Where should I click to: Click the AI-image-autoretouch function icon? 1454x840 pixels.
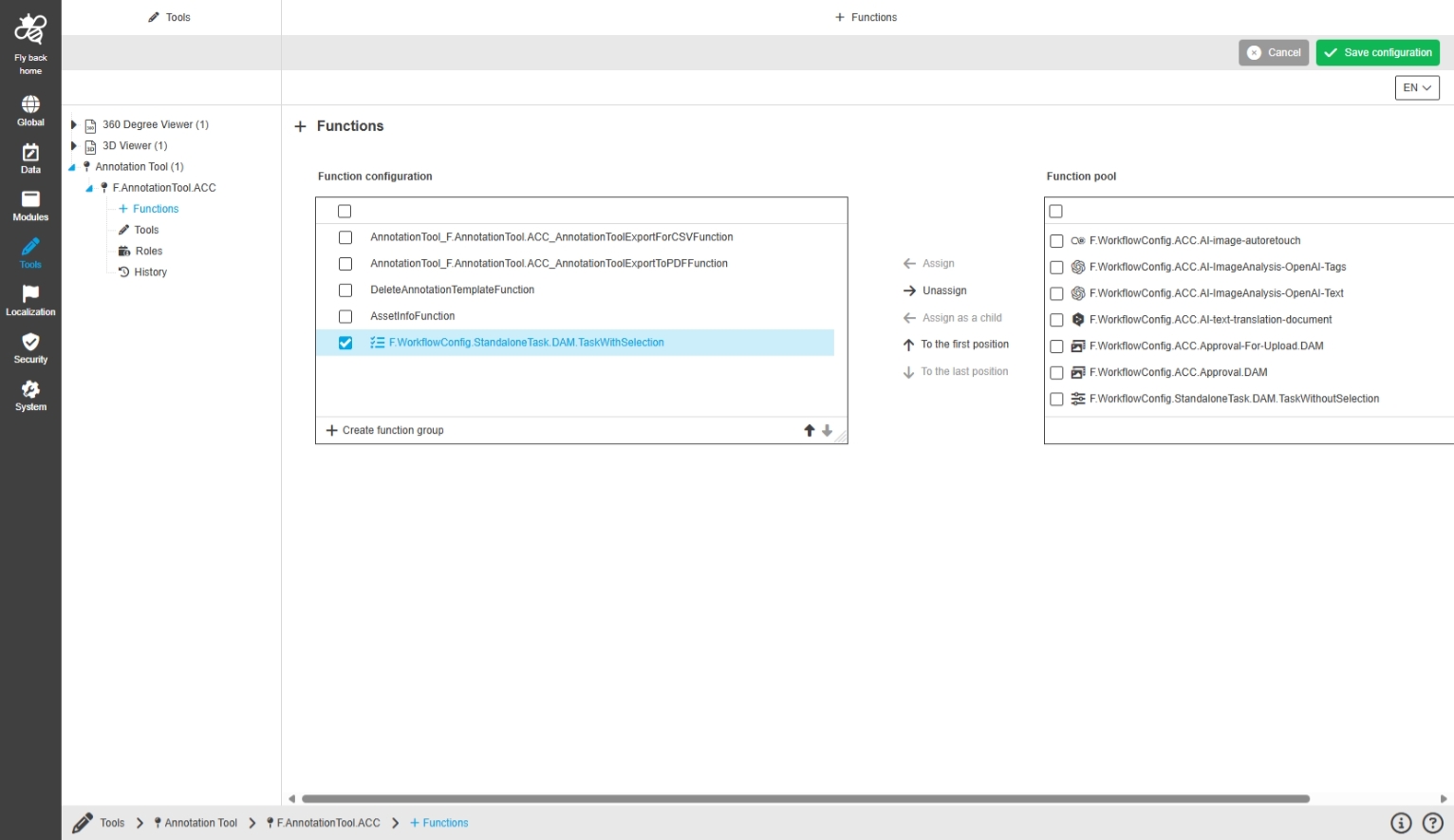pyautogui.click(x=1078, y=241)
